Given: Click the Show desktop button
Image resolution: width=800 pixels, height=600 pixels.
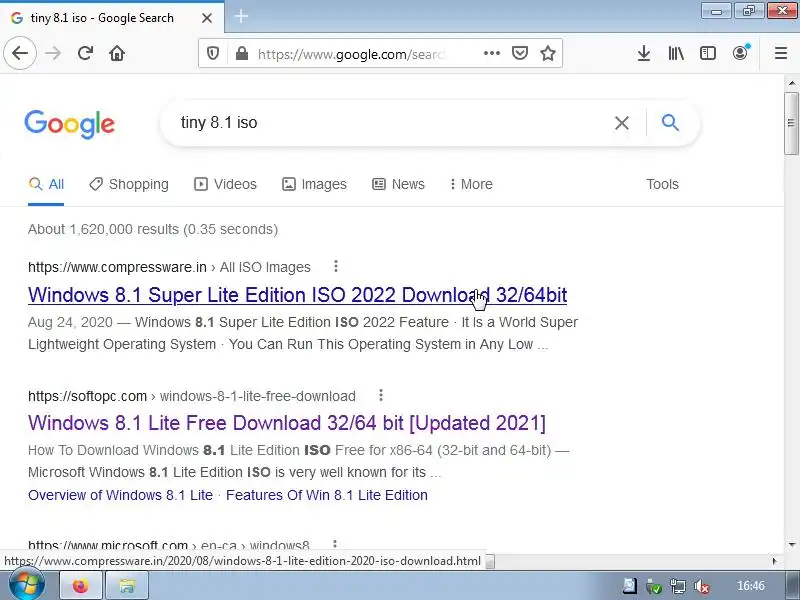Looking at the screenshot, I should point(793,585).
